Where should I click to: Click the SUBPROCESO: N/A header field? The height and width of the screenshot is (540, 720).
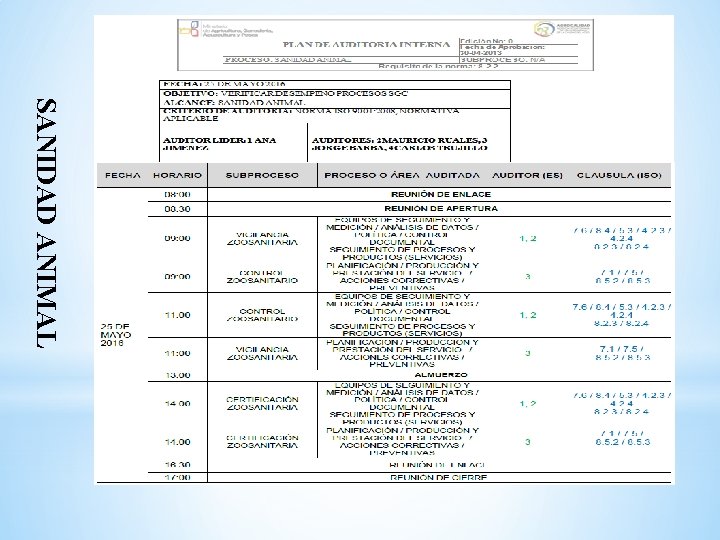tap(518, 60)
